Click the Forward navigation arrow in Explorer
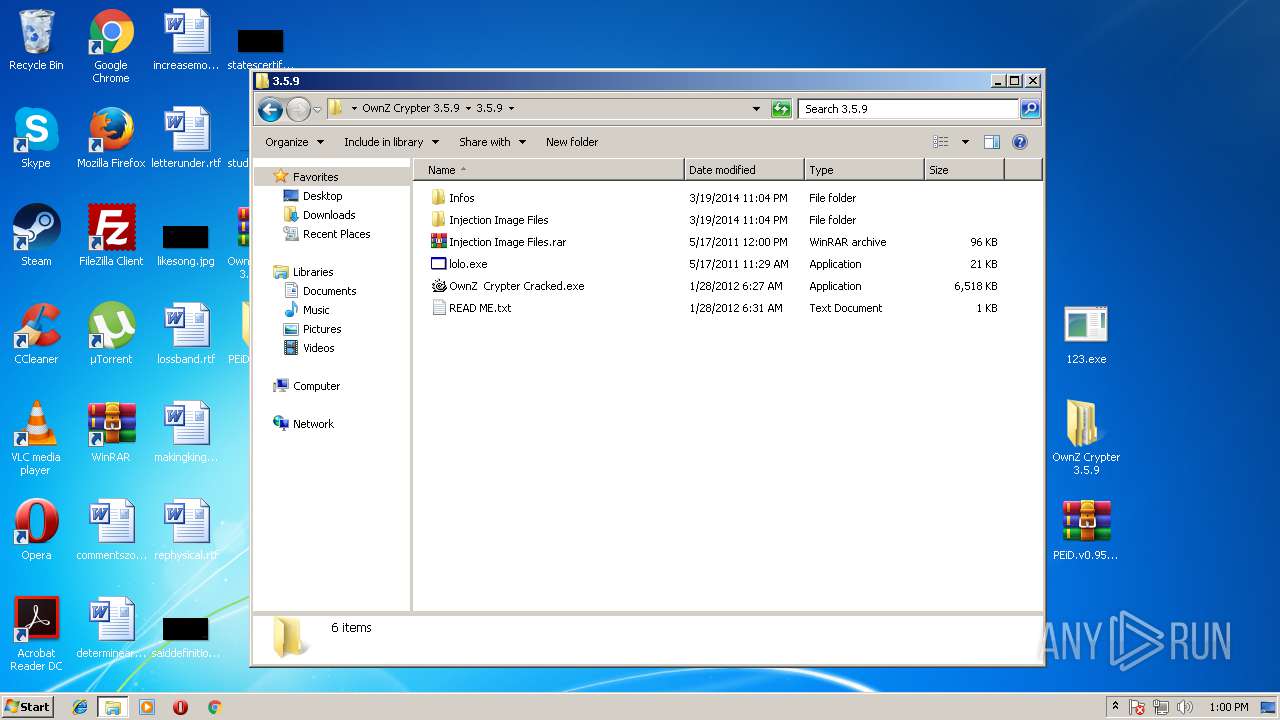Screen dimensions: 1280x720 [x=298, y=109]
